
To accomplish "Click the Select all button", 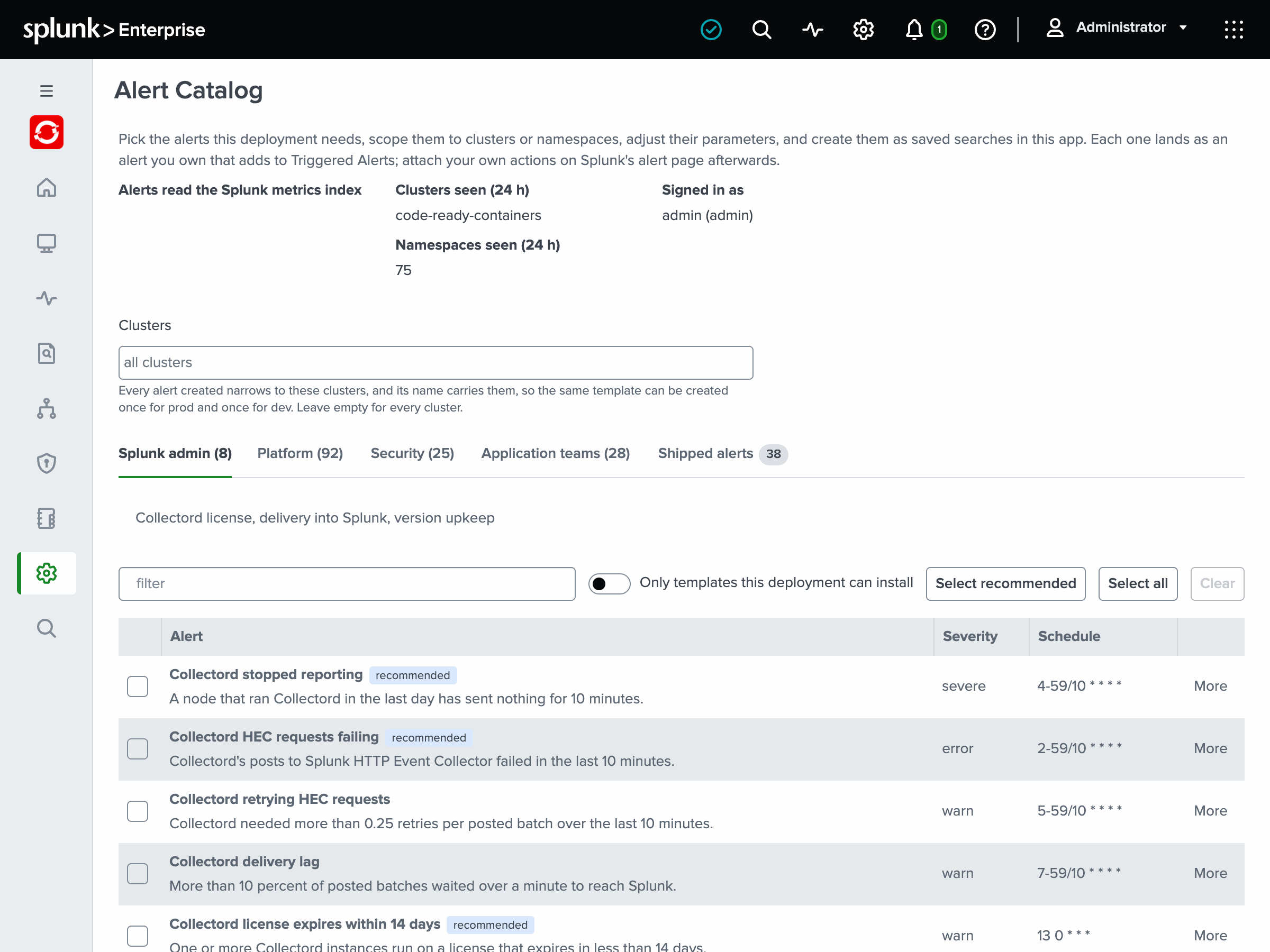I will coord(1137,583).
